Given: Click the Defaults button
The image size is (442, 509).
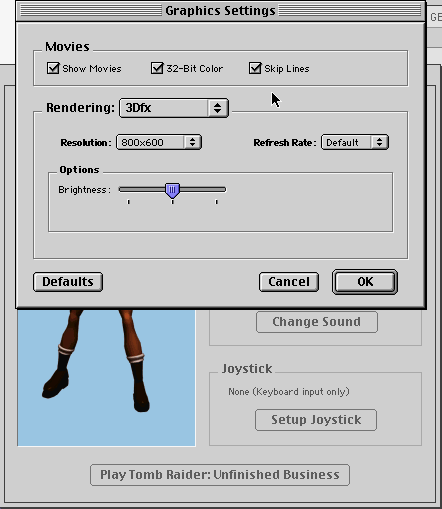Looking at the screenshot, I should coord(68,282).
